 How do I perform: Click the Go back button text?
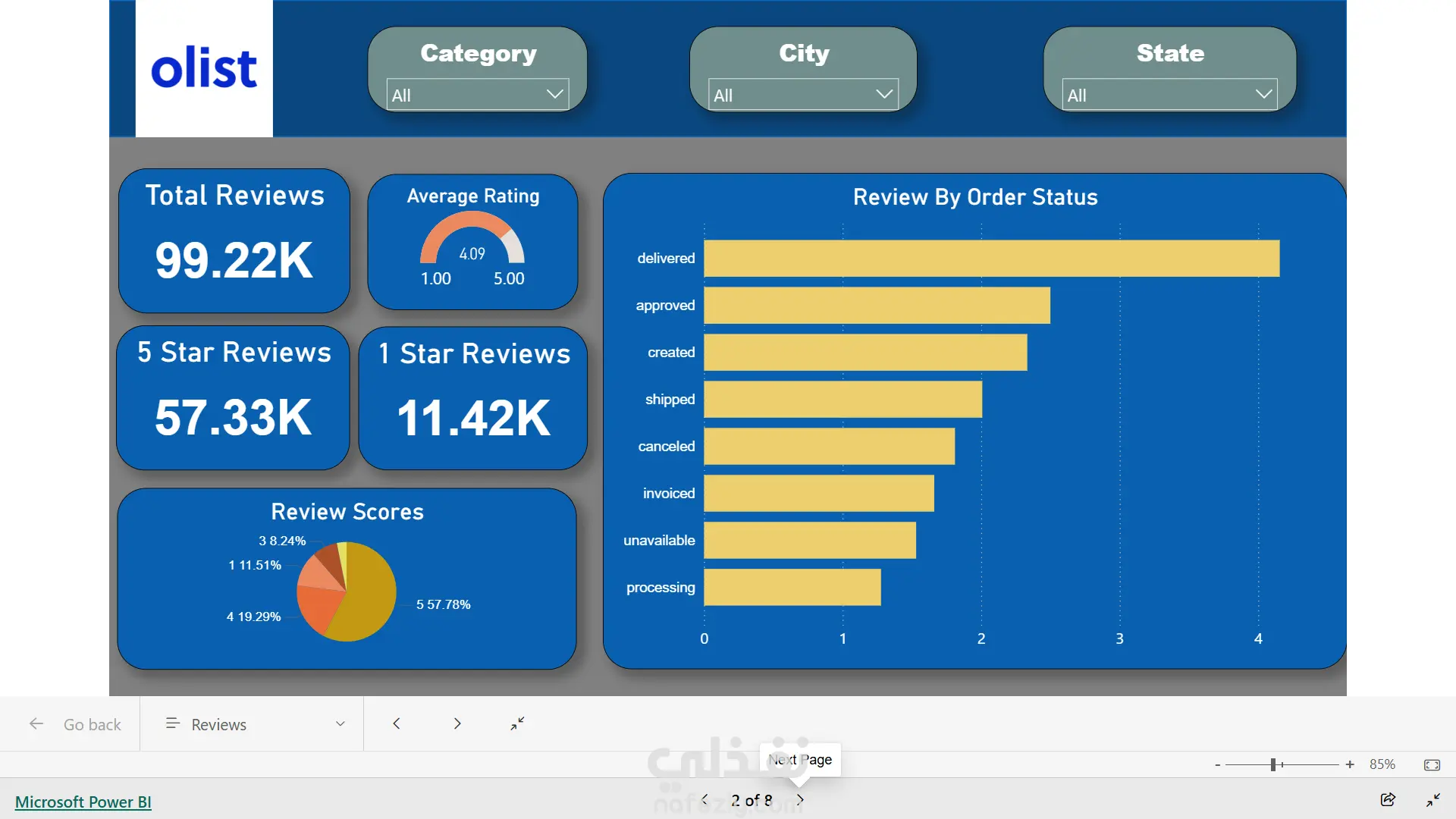tap(92, 724)
